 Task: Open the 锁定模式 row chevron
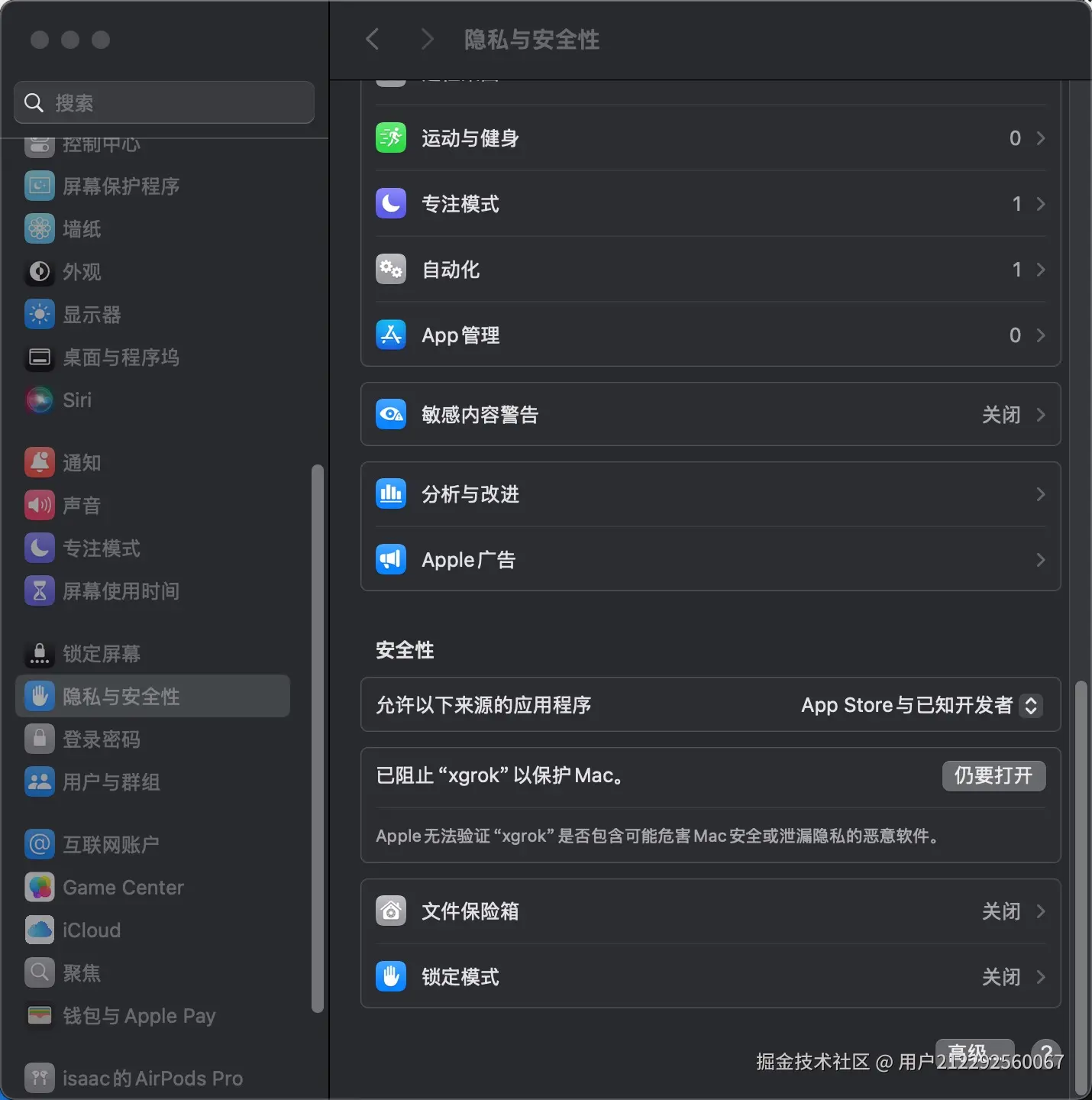tap(1040, 976)
